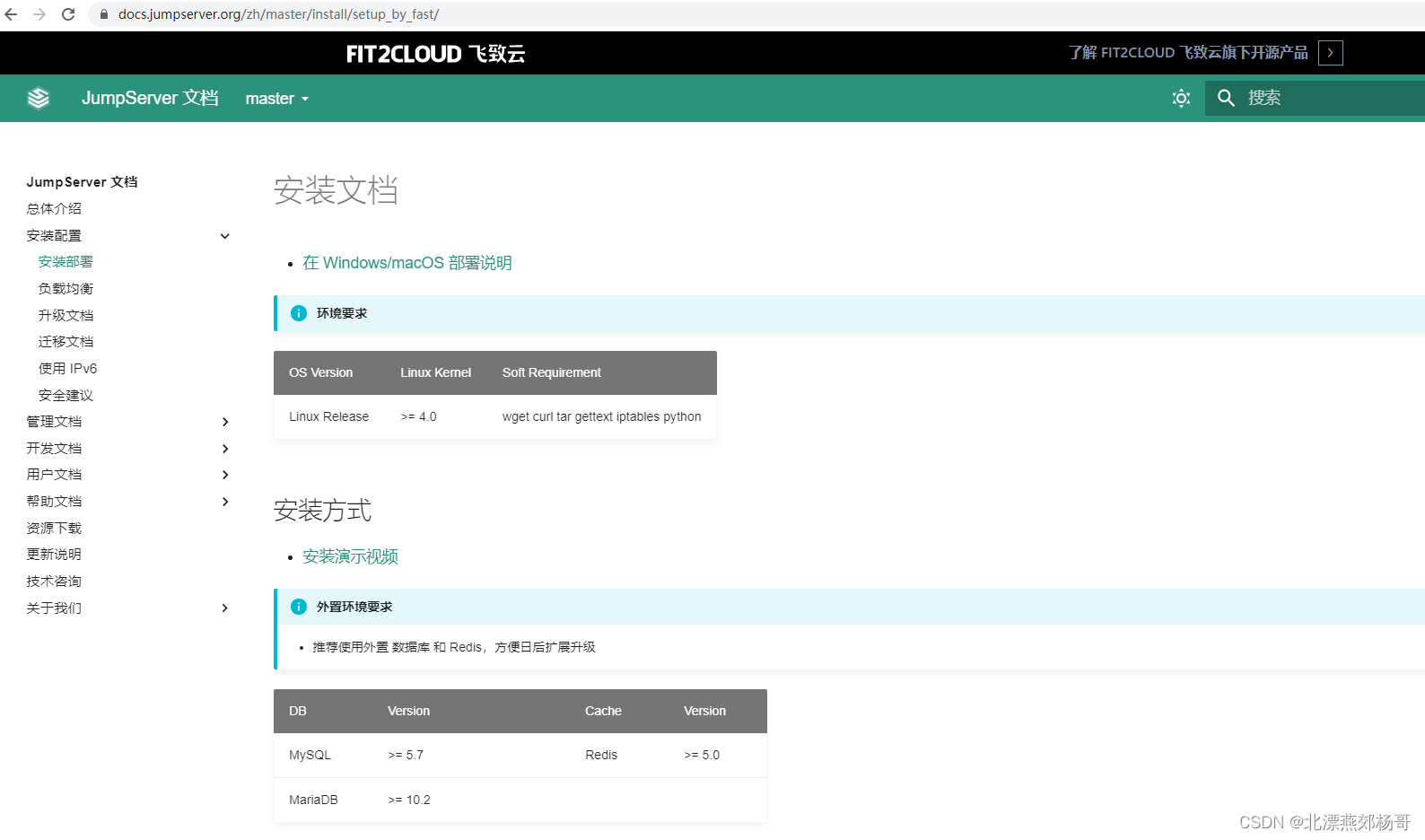Click the 安装演示视频 link

350,556
